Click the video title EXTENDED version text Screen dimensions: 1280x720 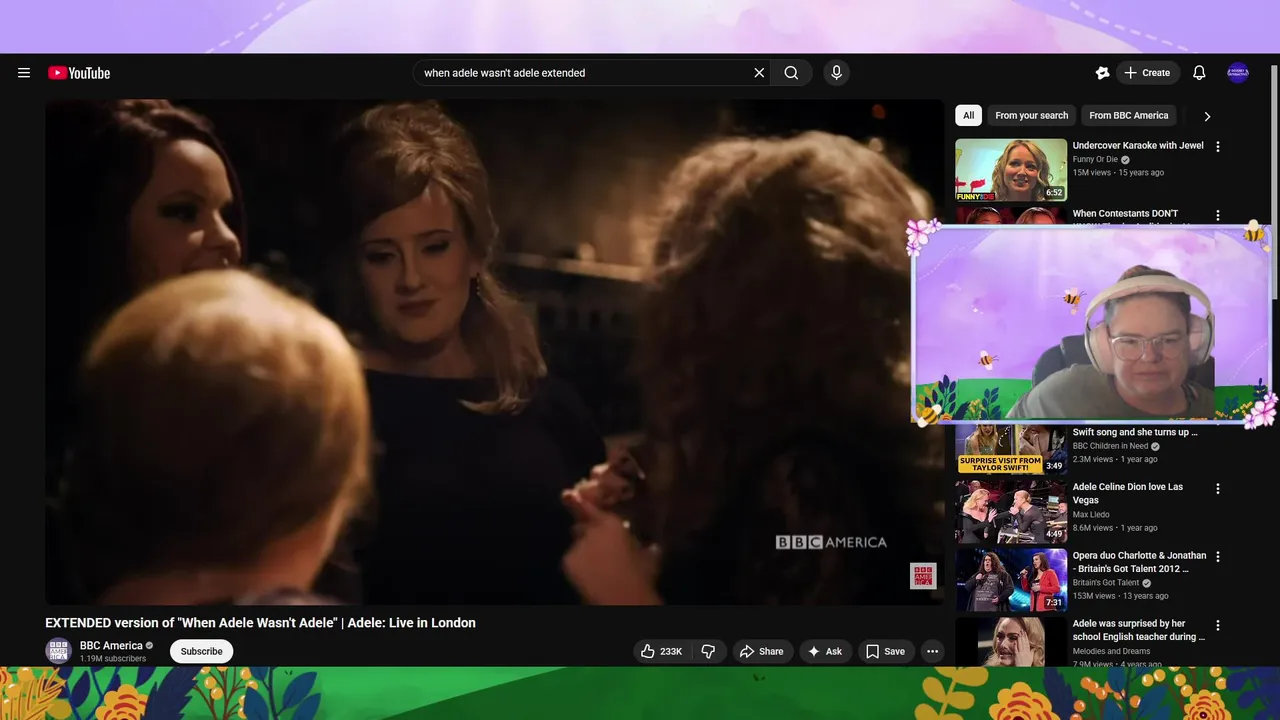tap(260, 623)
